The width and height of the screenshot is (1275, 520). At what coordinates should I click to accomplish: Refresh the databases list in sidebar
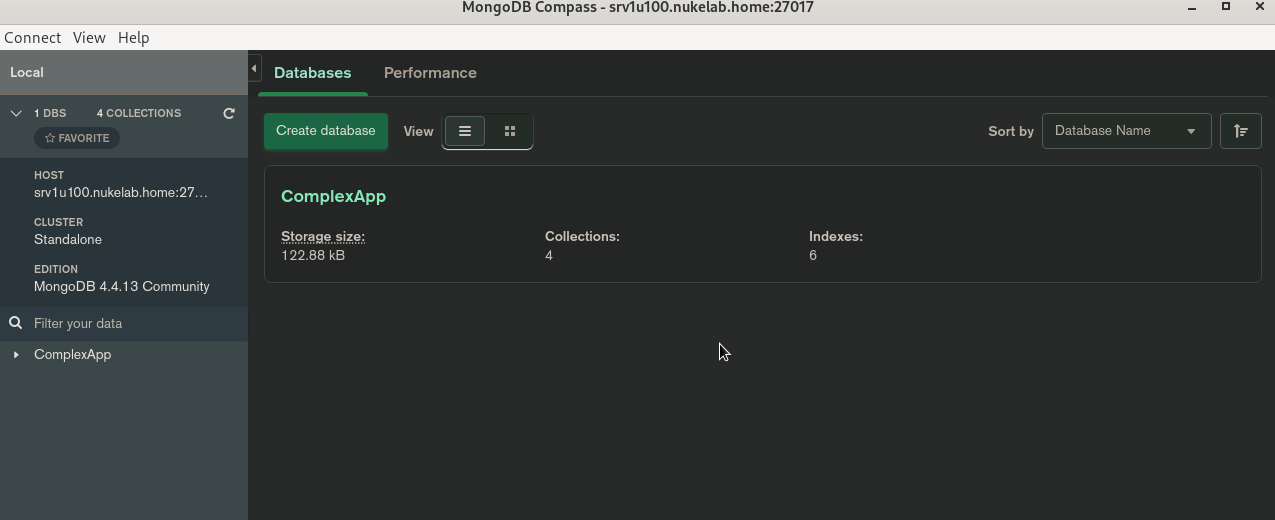pos(229,113)
